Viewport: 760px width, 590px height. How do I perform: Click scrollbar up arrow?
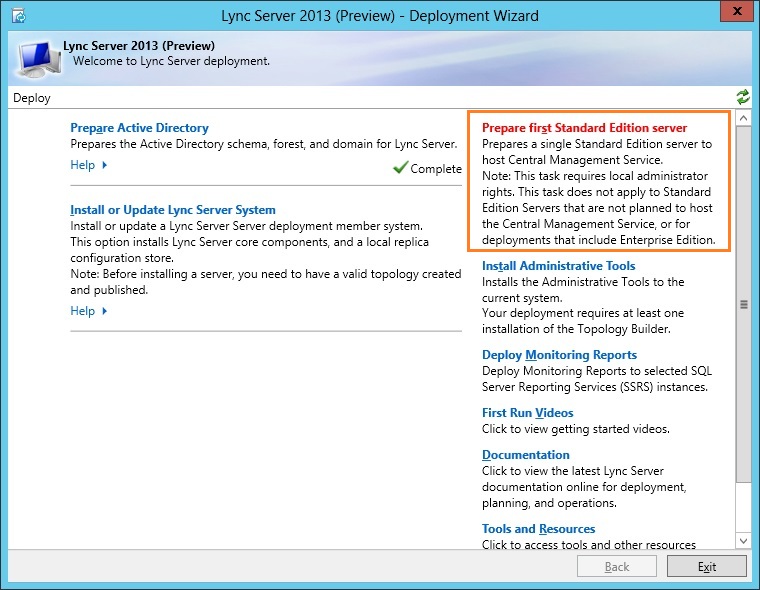[x=743, y=118]
